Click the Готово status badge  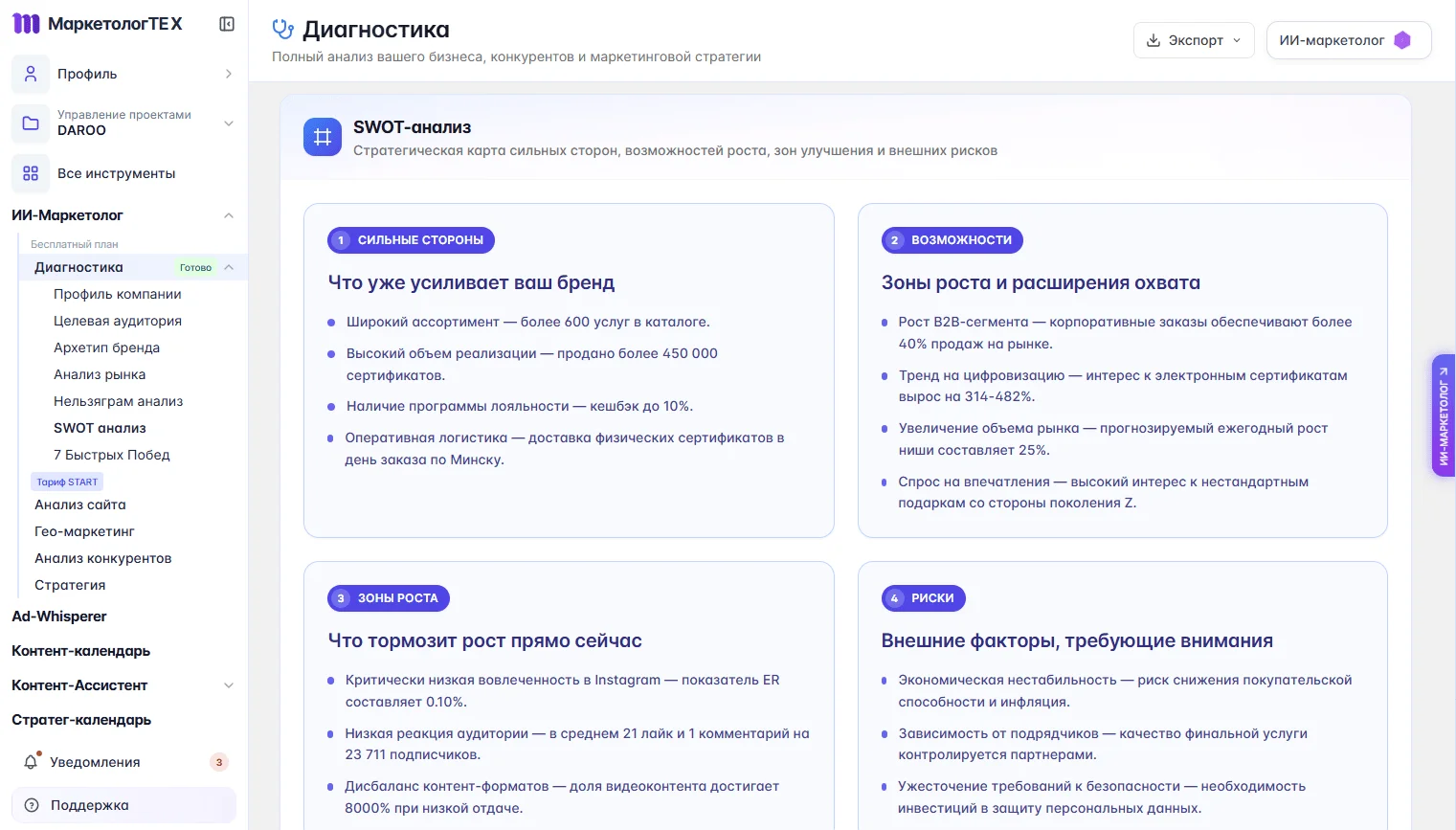click(195, 267)
